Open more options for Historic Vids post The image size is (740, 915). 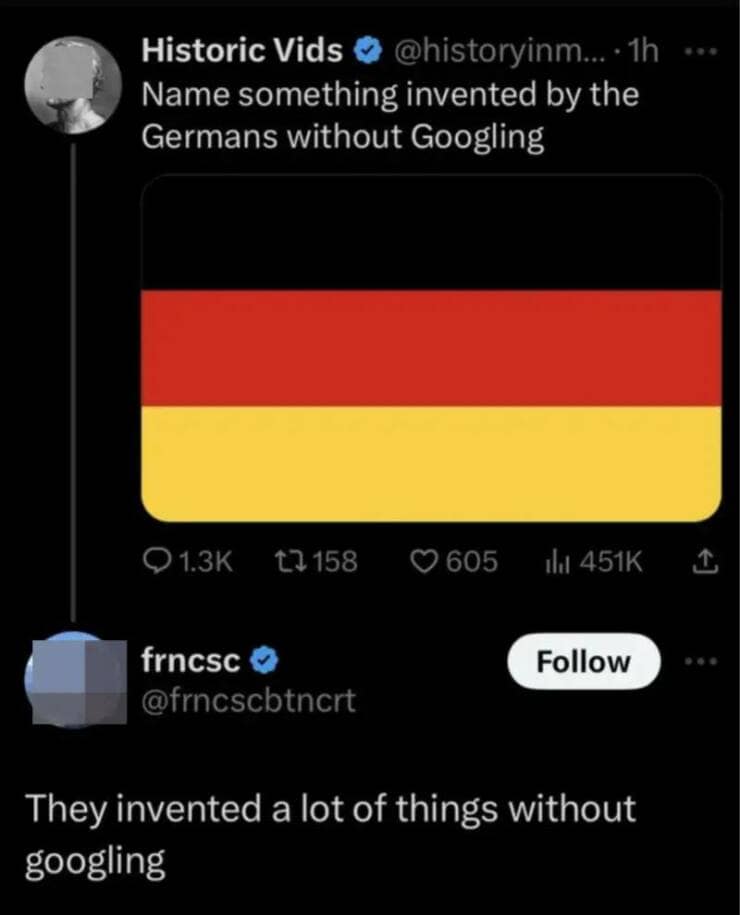tap(702, 51)
